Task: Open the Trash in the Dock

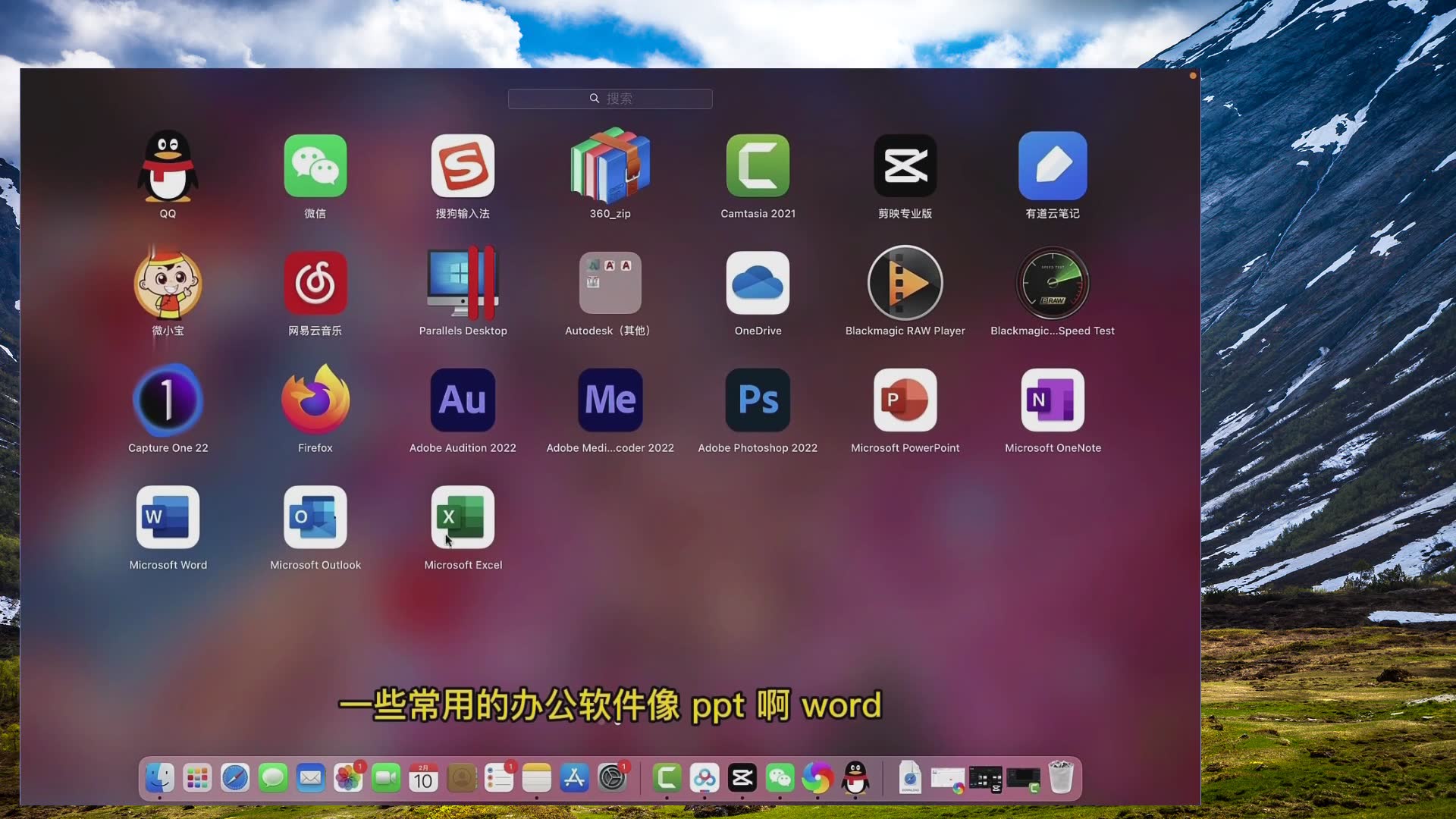Action: [1061, 778]
